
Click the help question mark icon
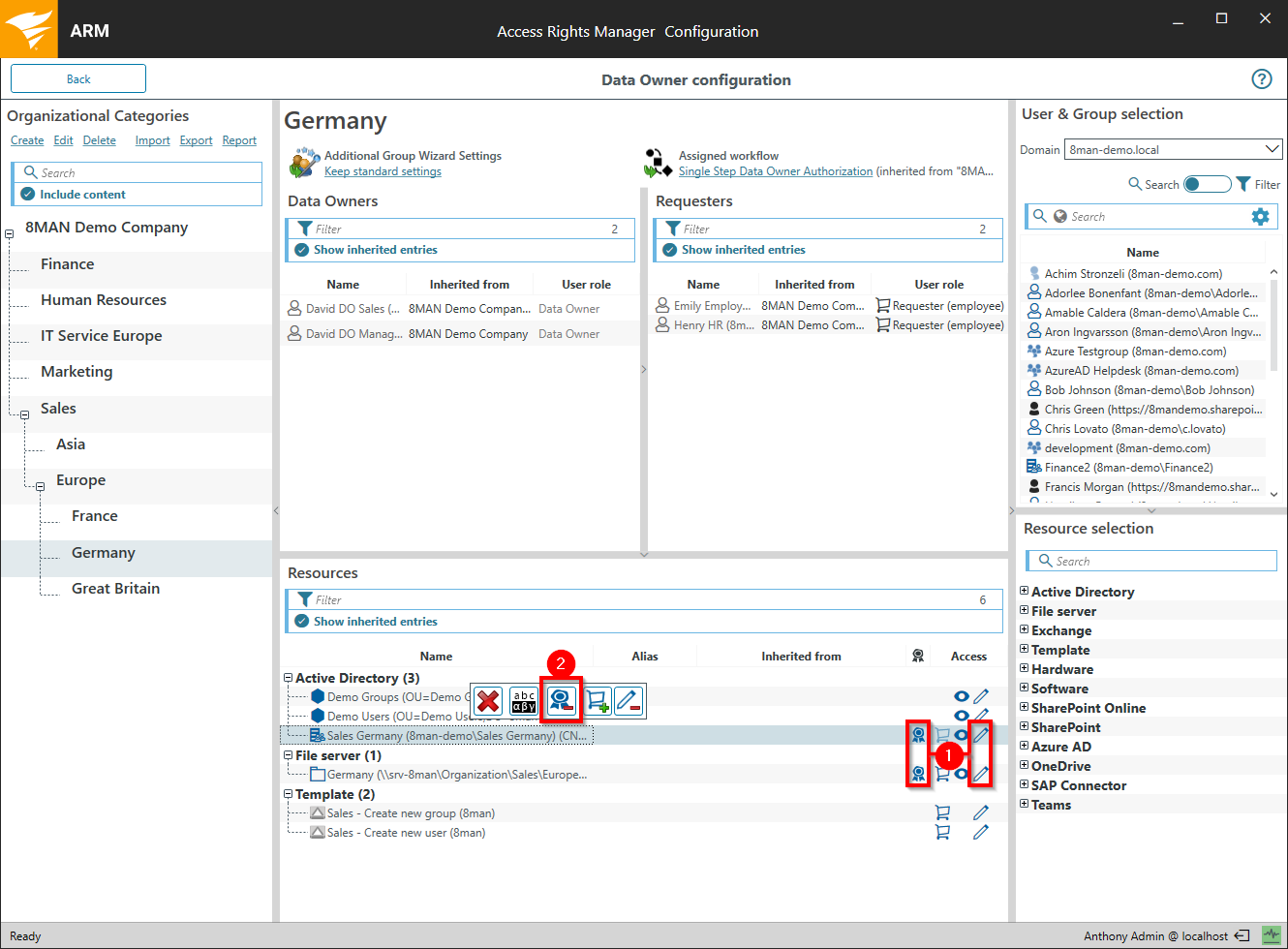point(1261,79)
